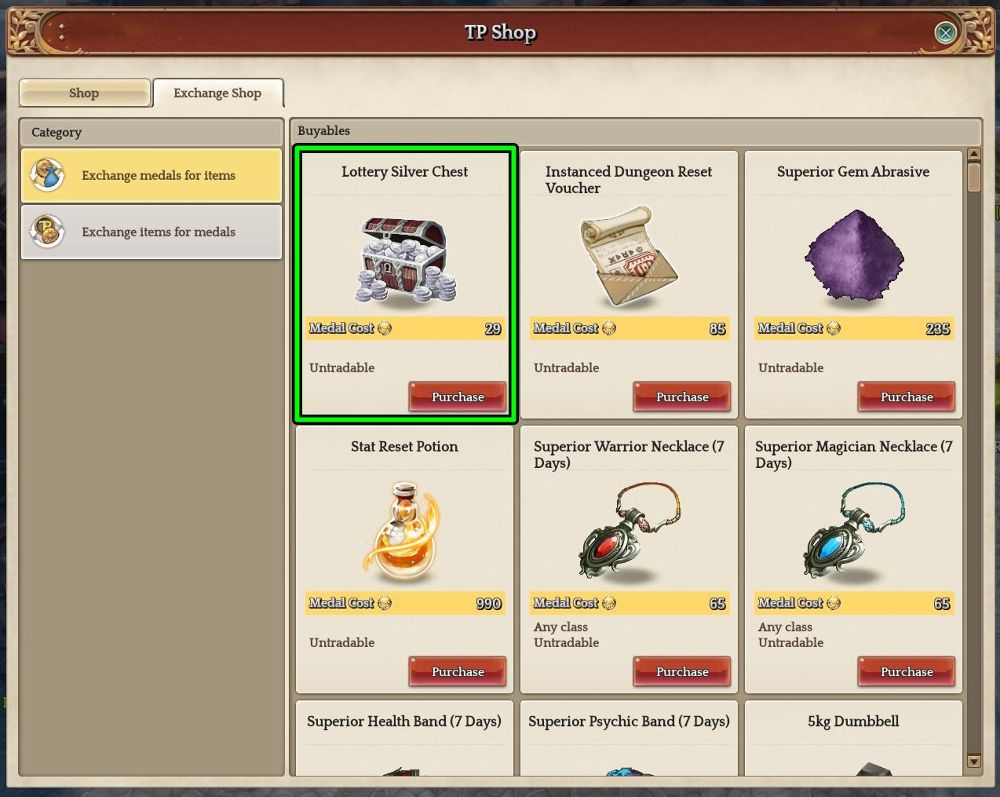
Task: Click the coin icon beside Exchange items for medals
Action: (x=47, y=231)
